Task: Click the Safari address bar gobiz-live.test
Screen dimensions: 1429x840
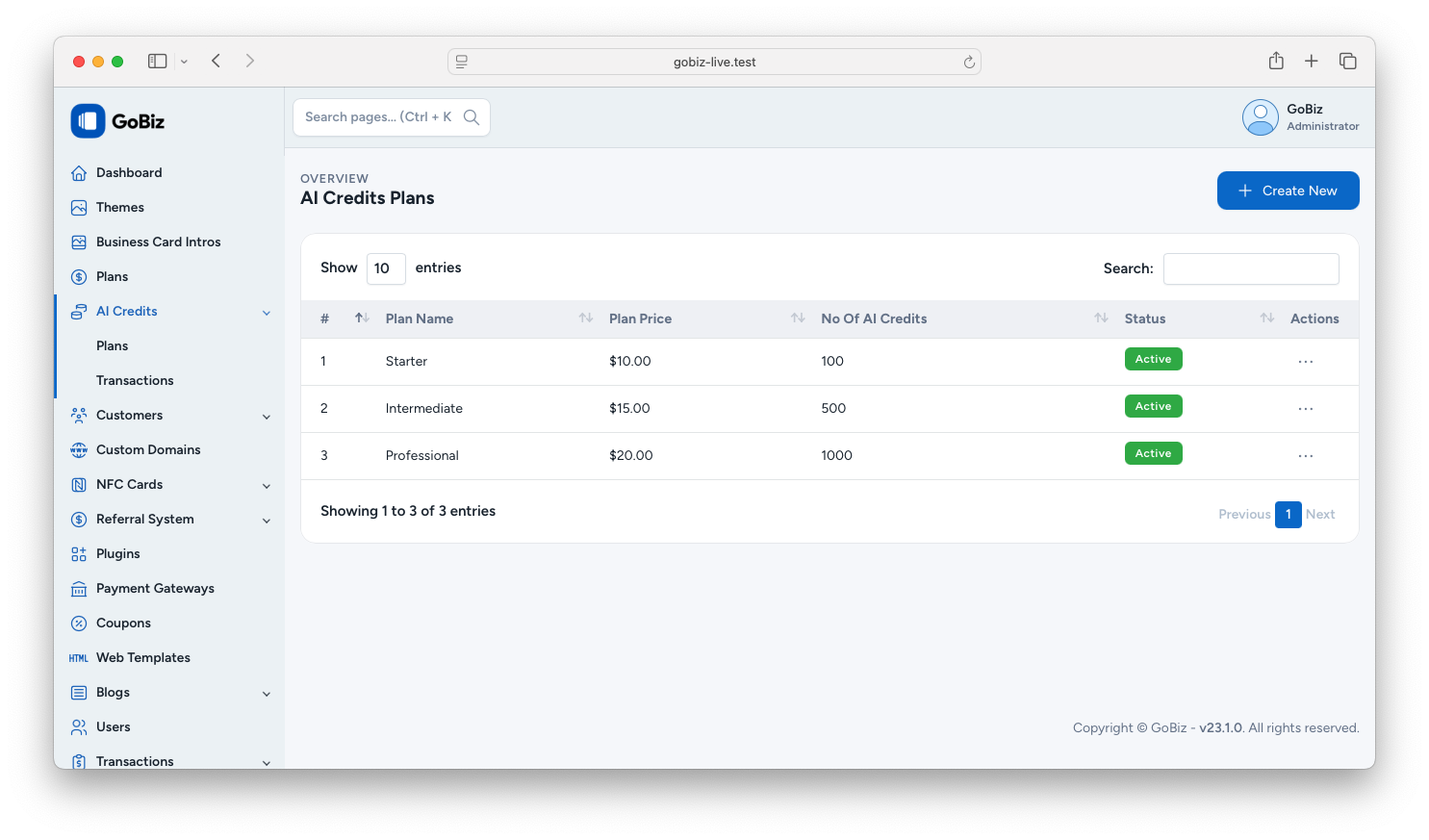Action: point(714,62)
